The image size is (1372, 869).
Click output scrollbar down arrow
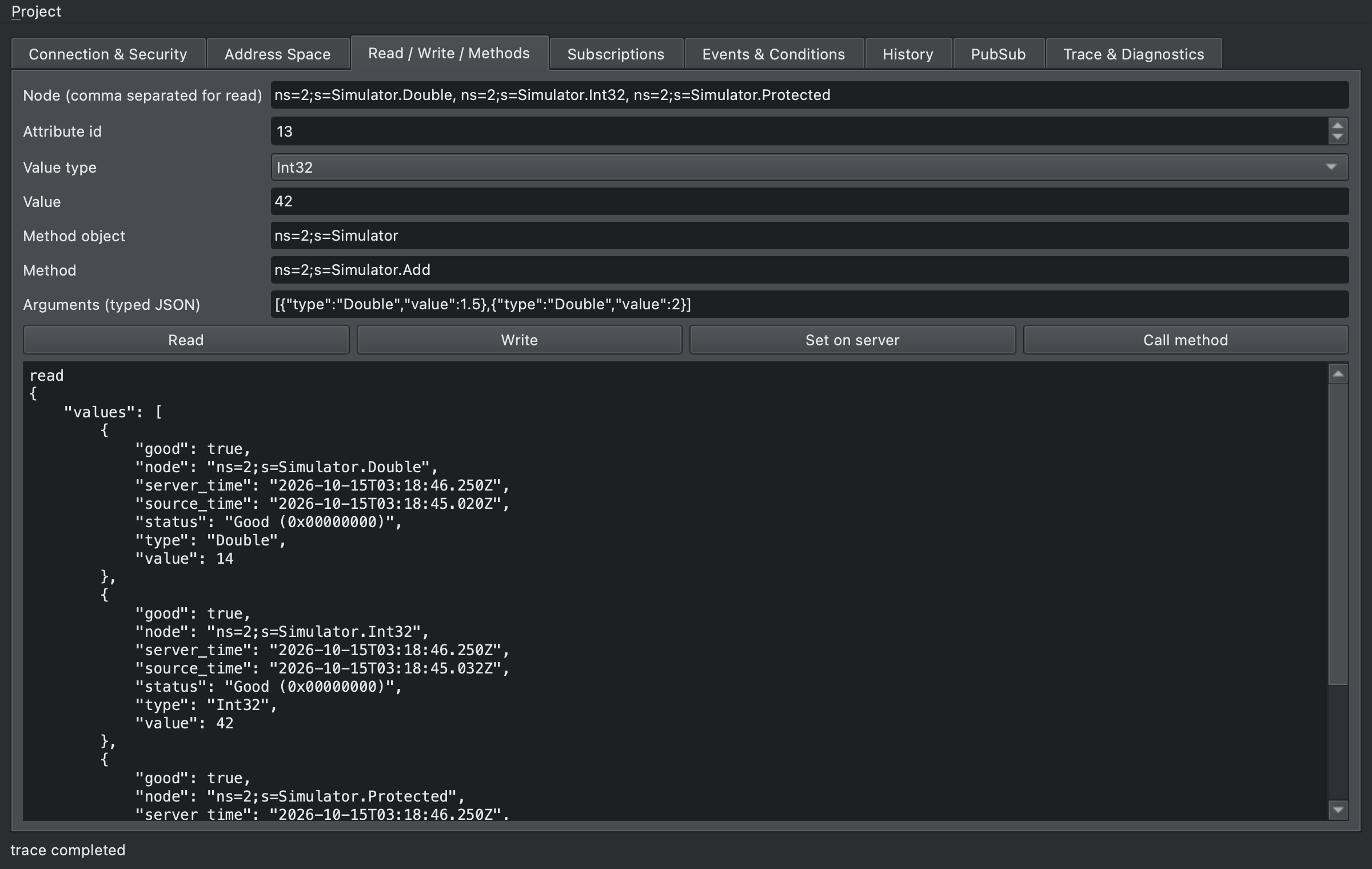(x=1338, y=810)
